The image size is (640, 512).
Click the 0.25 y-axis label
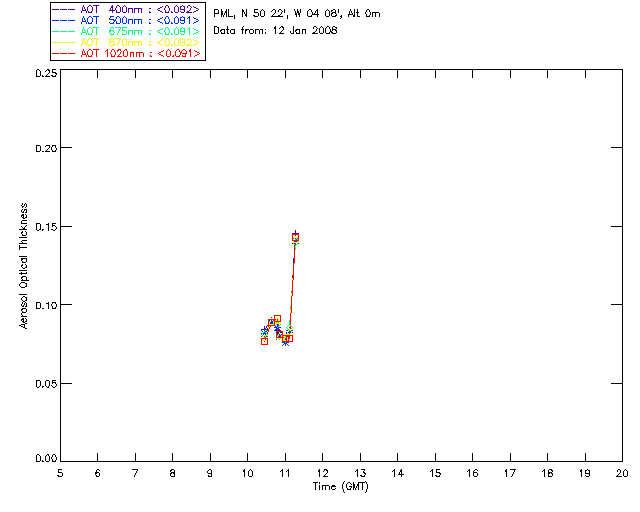click(x=46, y=73)
